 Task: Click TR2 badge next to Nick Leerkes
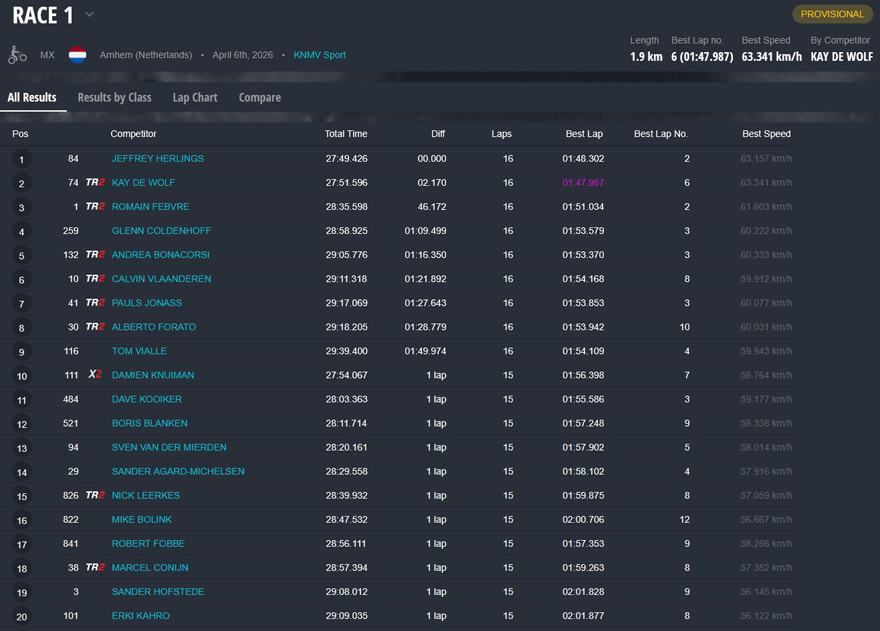[x=95, y=495]
